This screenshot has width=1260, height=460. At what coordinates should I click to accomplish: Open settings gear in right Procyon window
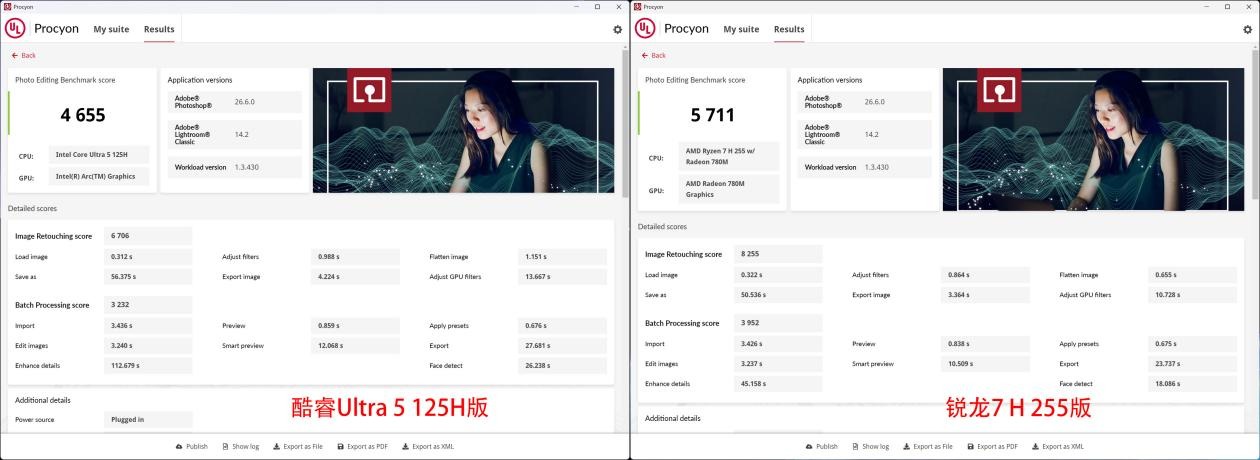[x=1247, y=29]
